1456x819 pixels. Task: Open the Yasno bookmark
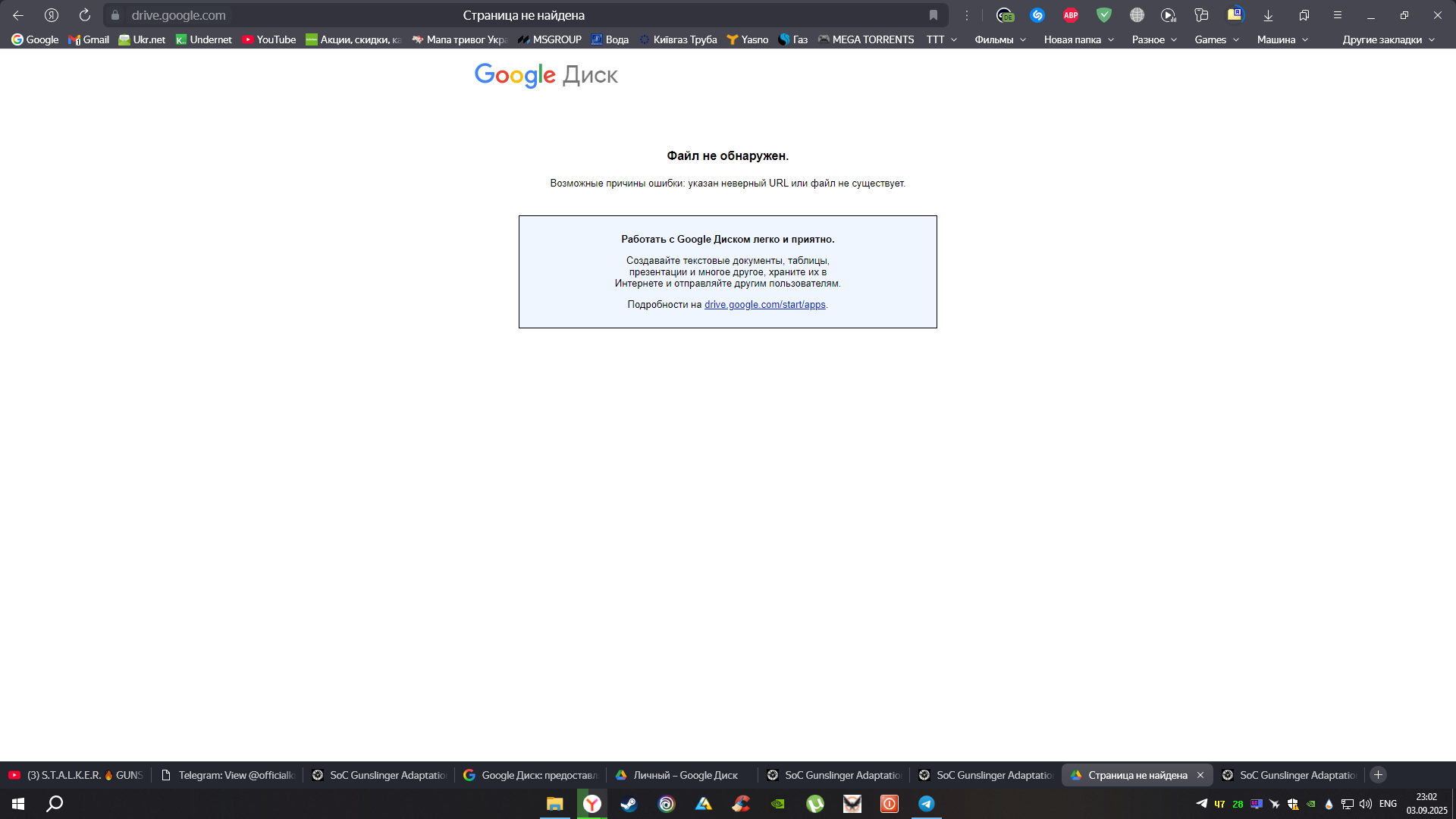pyautogui.click(x=748, y=39)
